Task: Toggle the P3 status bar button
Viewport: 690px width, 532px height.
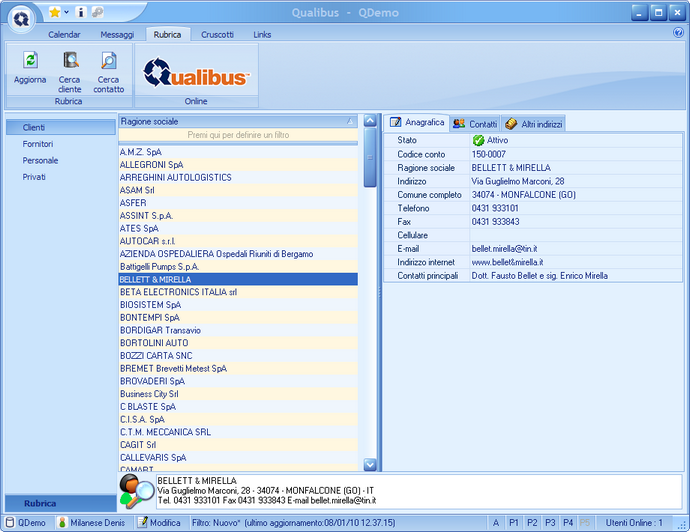Action: click(550, 523)
